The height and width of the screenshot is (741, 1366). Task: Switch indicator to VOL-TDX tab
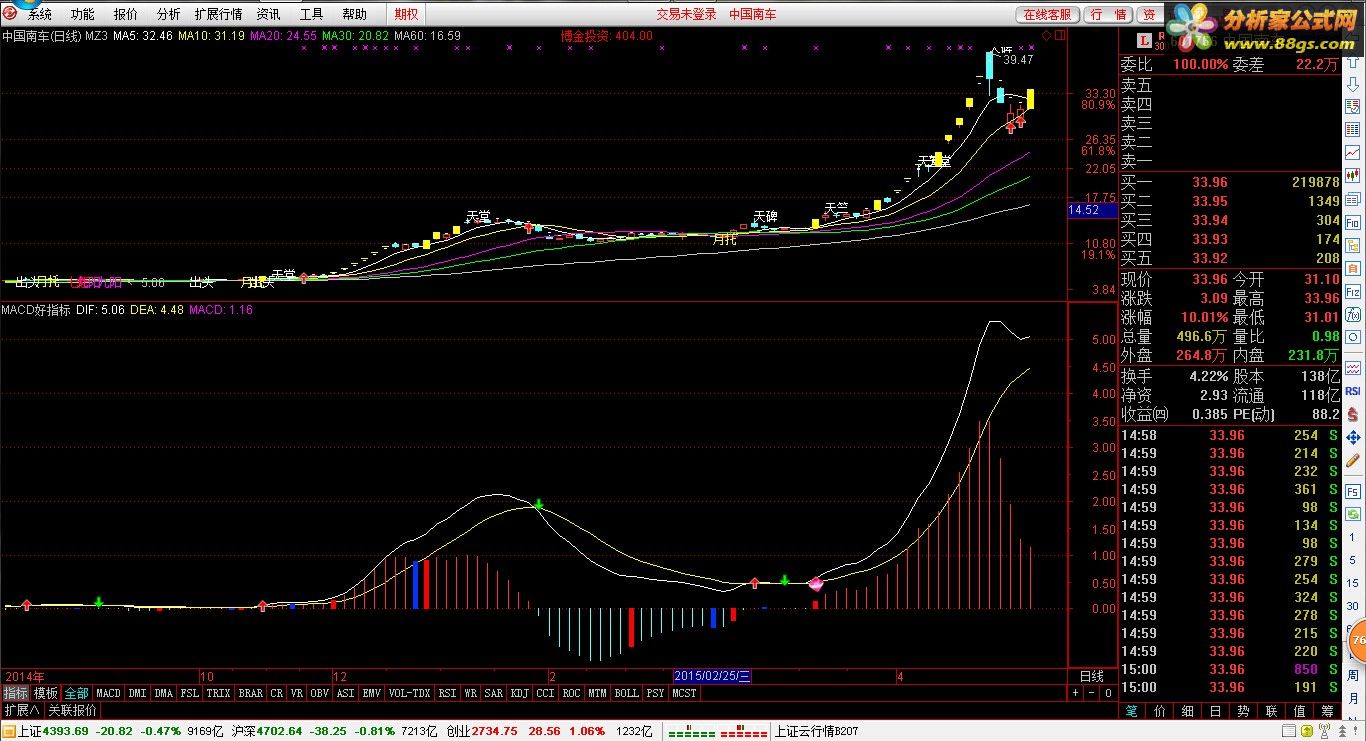(x=409, y=693)
